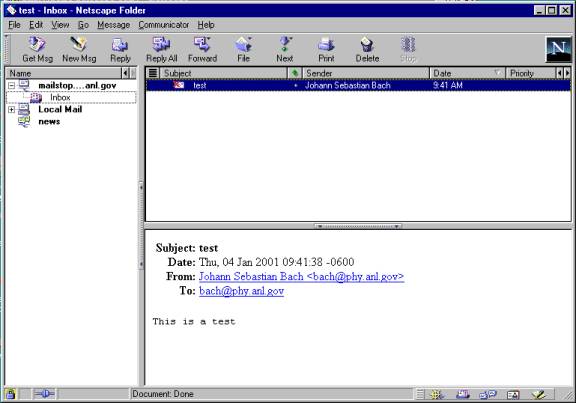Toggle the online/offline plug icon in status bar
The height and width of the screenshot is (403, 576).
click(x=44, y=394)
